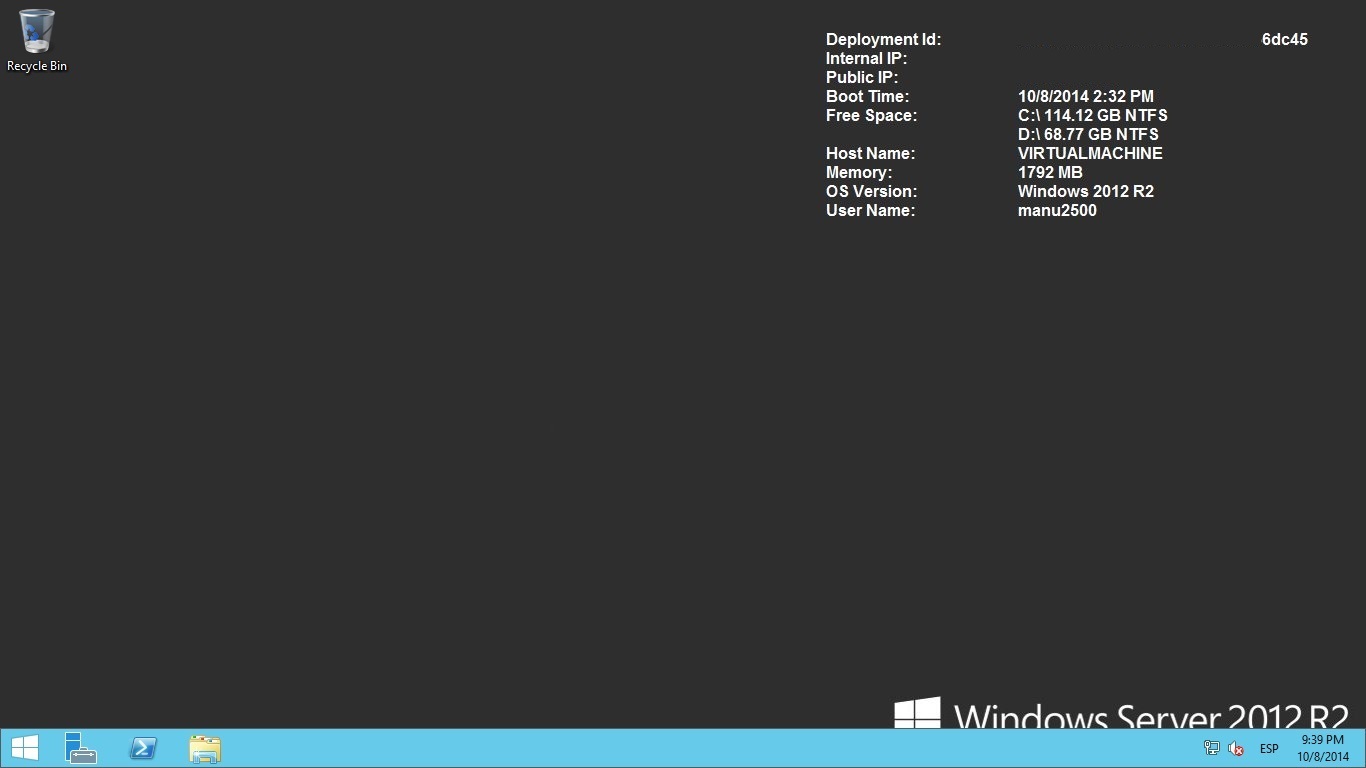1366x768 pixels.
Task: Open the Recycle Bin desktop icon
Action: pyautogui.click(x=37, y=40)
